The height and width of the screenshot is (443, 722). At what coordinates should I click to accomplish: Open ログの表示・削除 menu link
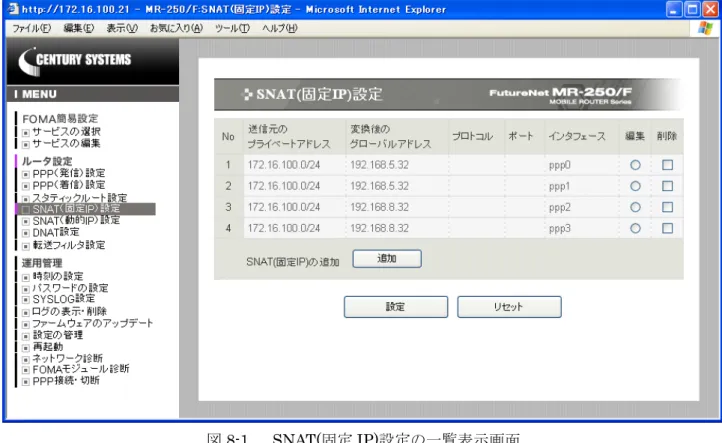(x=70, y=311)
